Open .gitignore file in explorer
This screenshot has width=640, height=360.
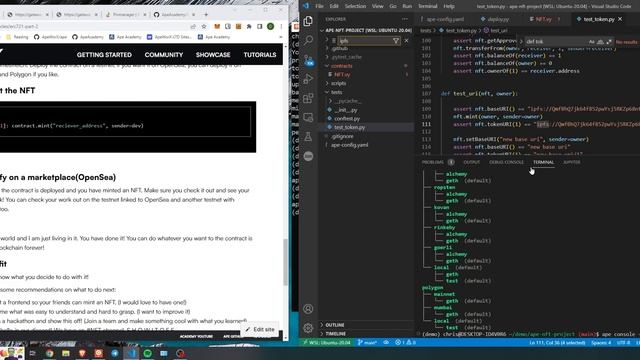point(342,136)
